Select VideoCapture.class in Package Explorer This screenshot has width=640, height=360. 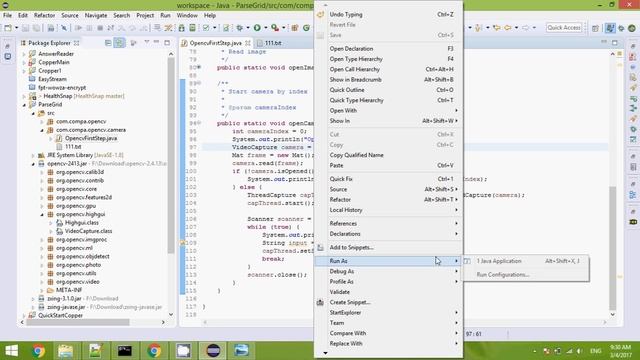(x=88, y=231)
